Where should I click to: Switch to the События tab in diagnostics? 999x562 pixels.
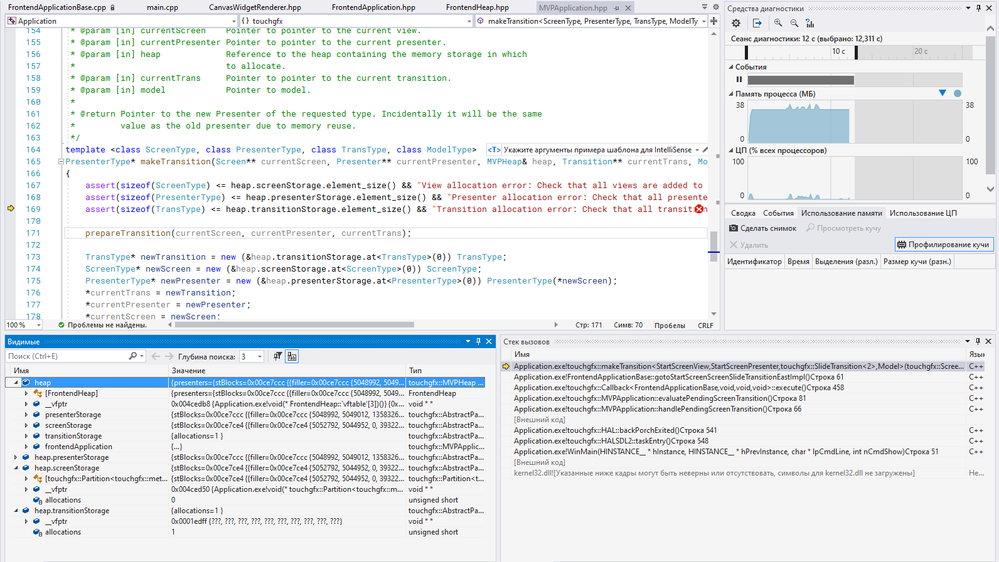pyautogui.click(x=778, y=213)
